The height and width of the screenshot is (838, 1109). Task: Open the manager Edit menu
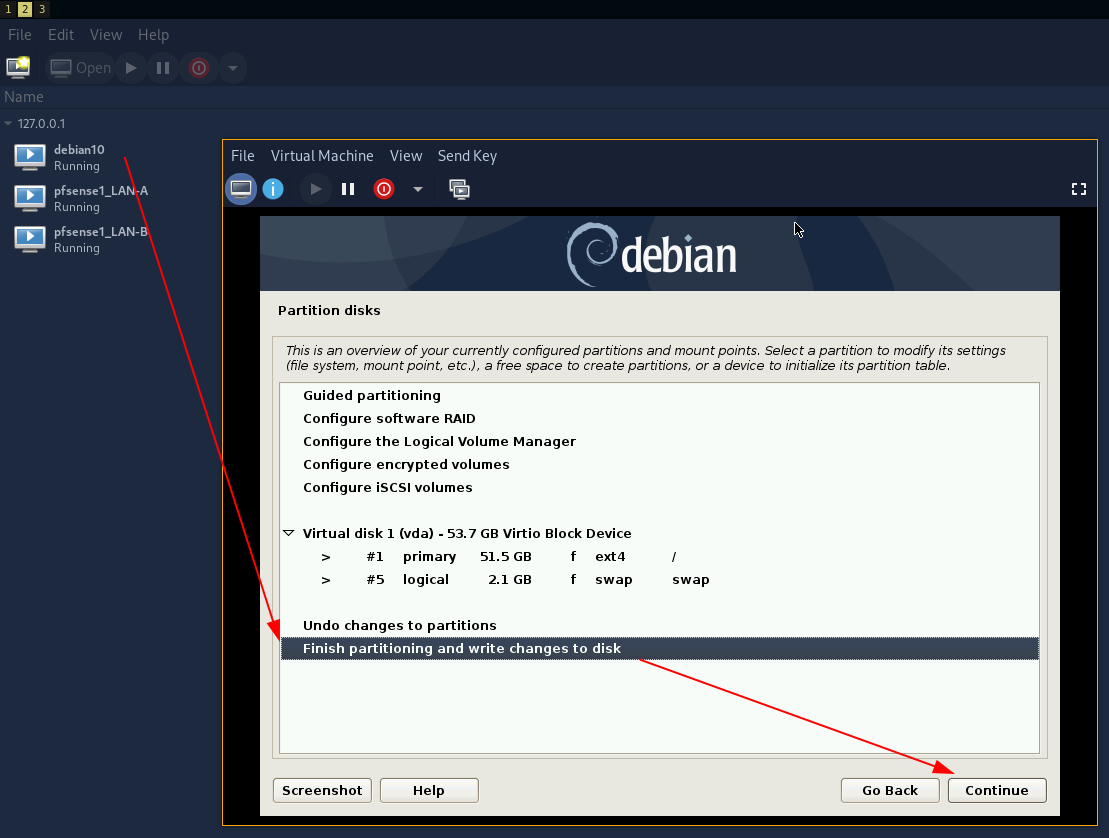point(61,35)
